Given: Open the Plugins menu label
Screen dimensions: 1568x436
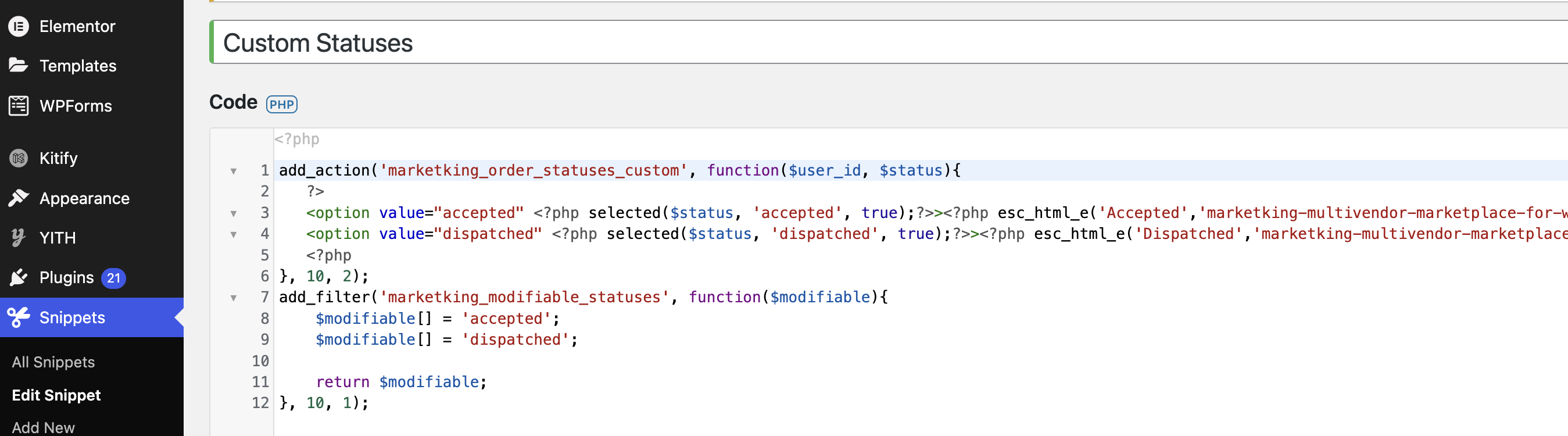Looking at the screenshot, I should (x=66, y=278).
